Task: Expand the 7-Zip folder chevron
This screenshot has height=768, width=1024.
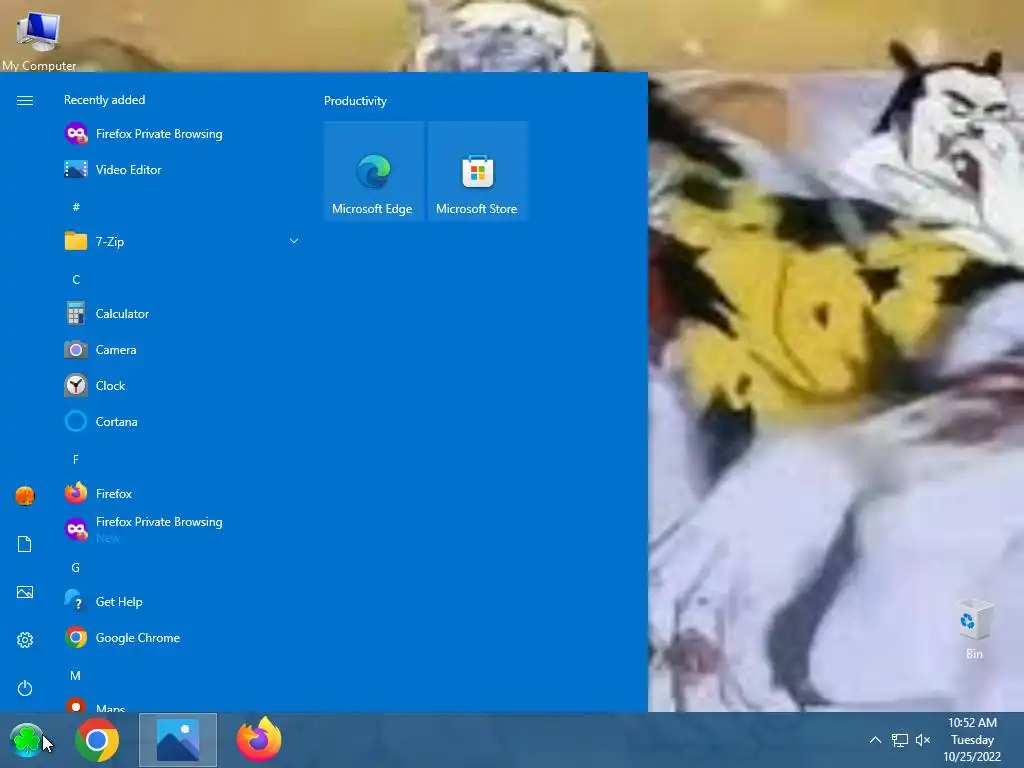Action: (x=294, y=242)
